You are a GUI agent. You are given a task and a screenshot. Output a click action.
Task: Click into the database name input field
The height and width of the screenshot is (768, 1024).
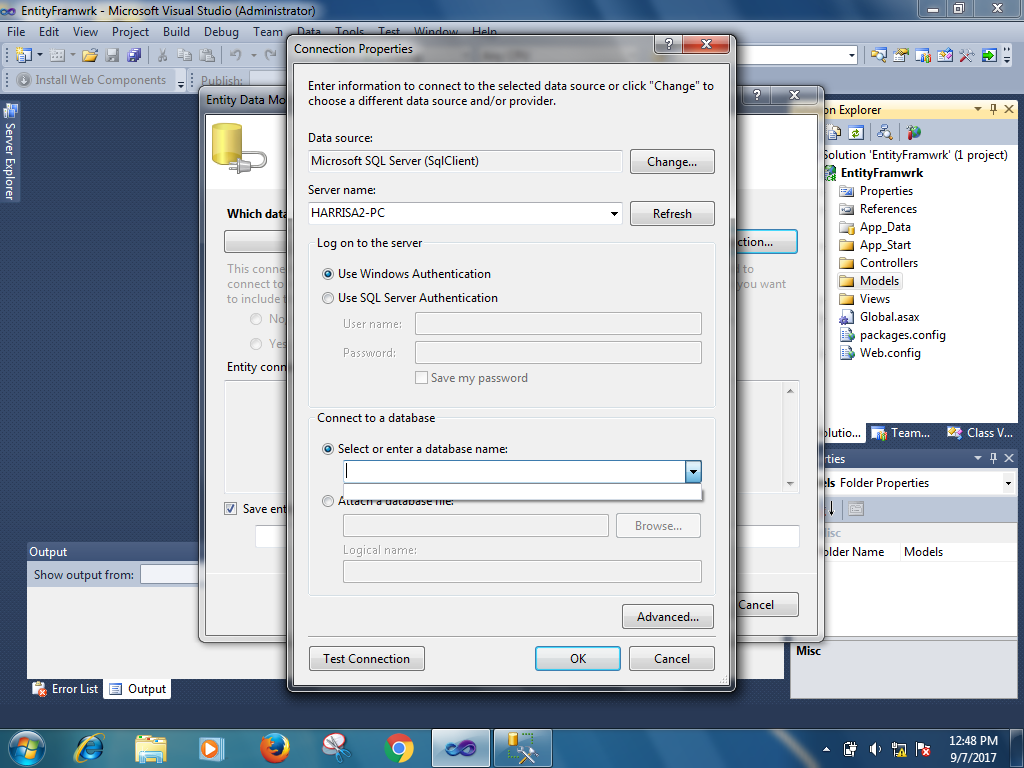tap(515, 472)
